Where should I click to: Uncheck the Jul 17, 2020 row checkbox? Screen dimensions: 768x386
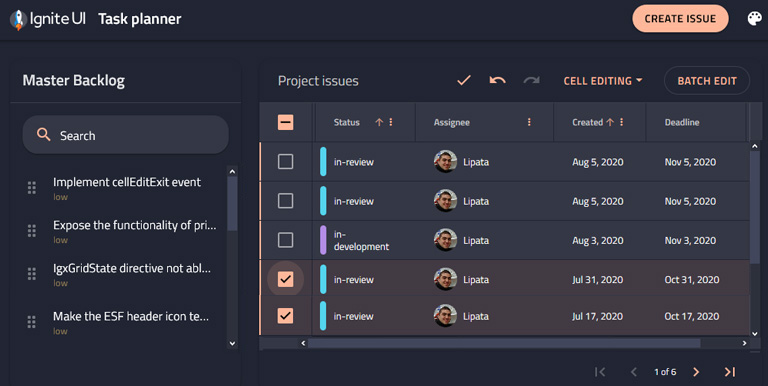[286, 316]
